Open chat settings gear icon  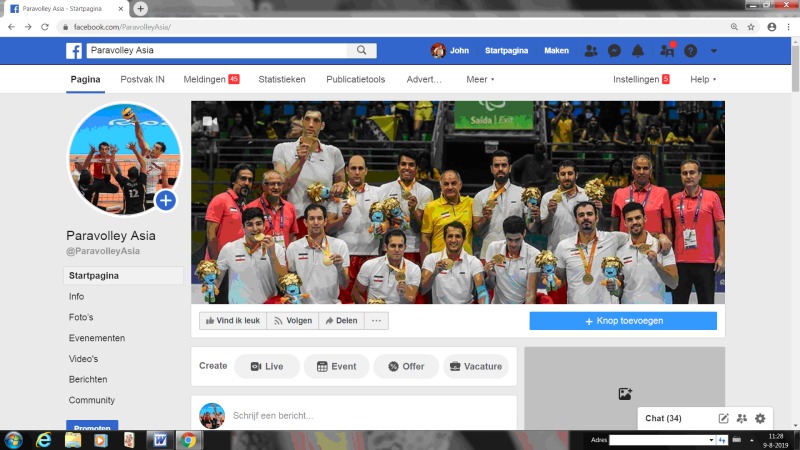[x=760, y=418]
